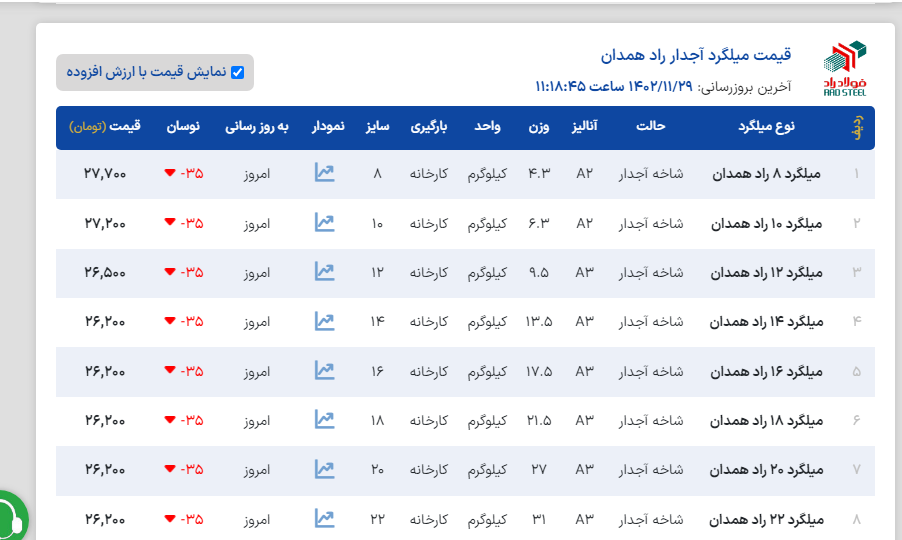Screen dimensions: 902x540
Task: Open the میلگرد 14 راد همدان product link
Action: pos(766,322)
